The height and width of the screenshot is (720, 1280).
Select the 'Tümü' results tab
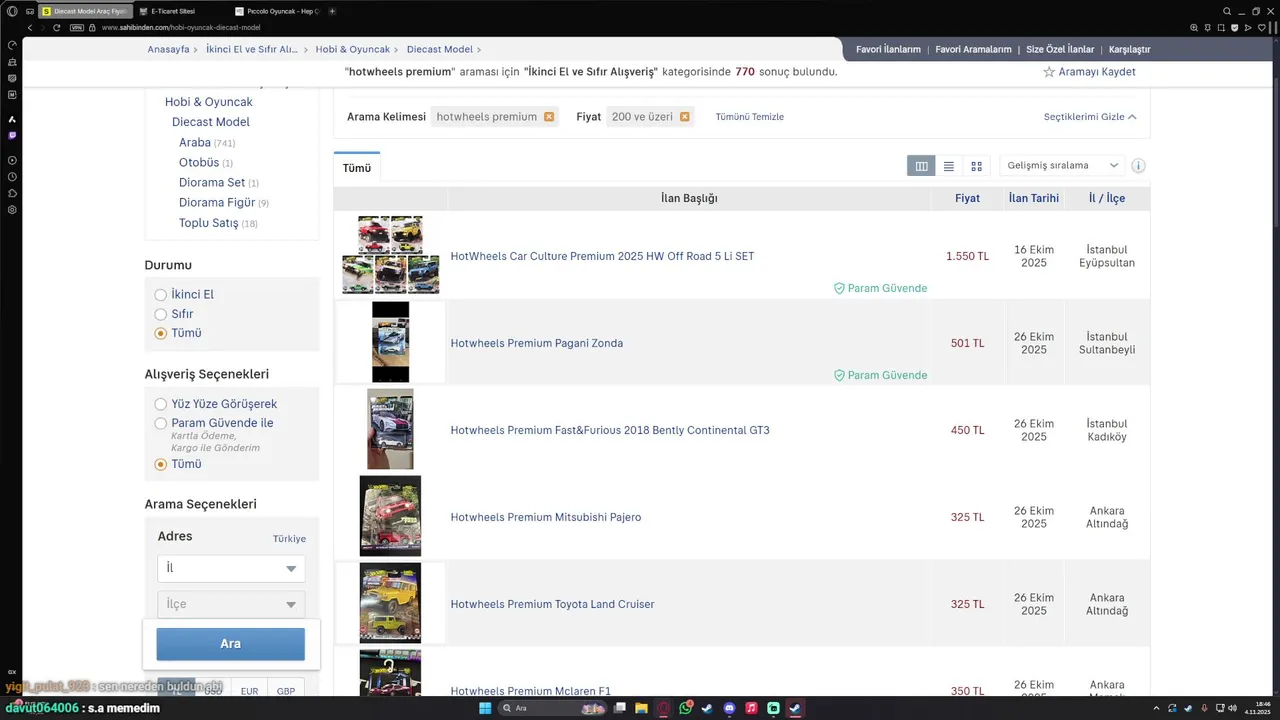(x=357, y=168)
